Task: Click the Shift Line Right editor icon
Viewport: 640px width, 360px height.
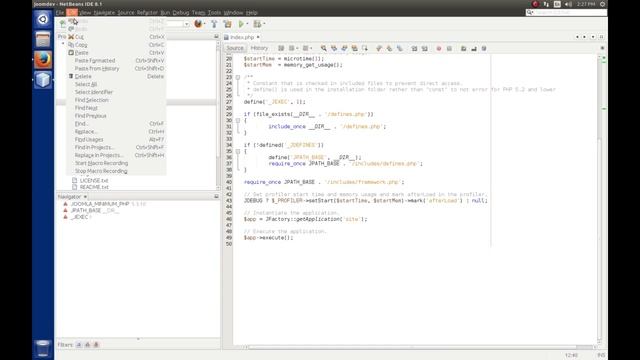Action: point(424,48)
